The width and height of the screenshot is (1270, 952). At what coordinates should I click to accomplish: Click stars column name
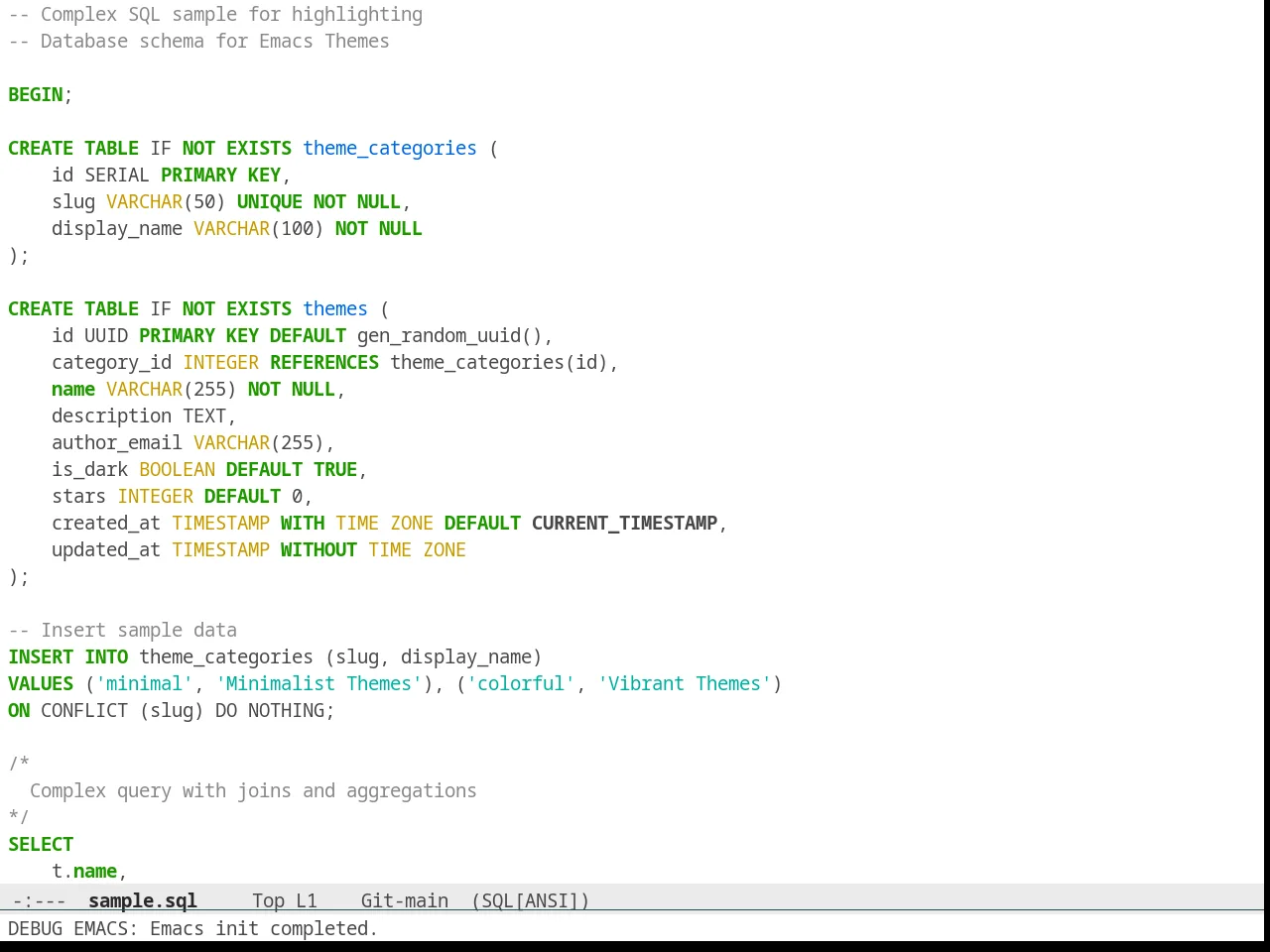79,496
